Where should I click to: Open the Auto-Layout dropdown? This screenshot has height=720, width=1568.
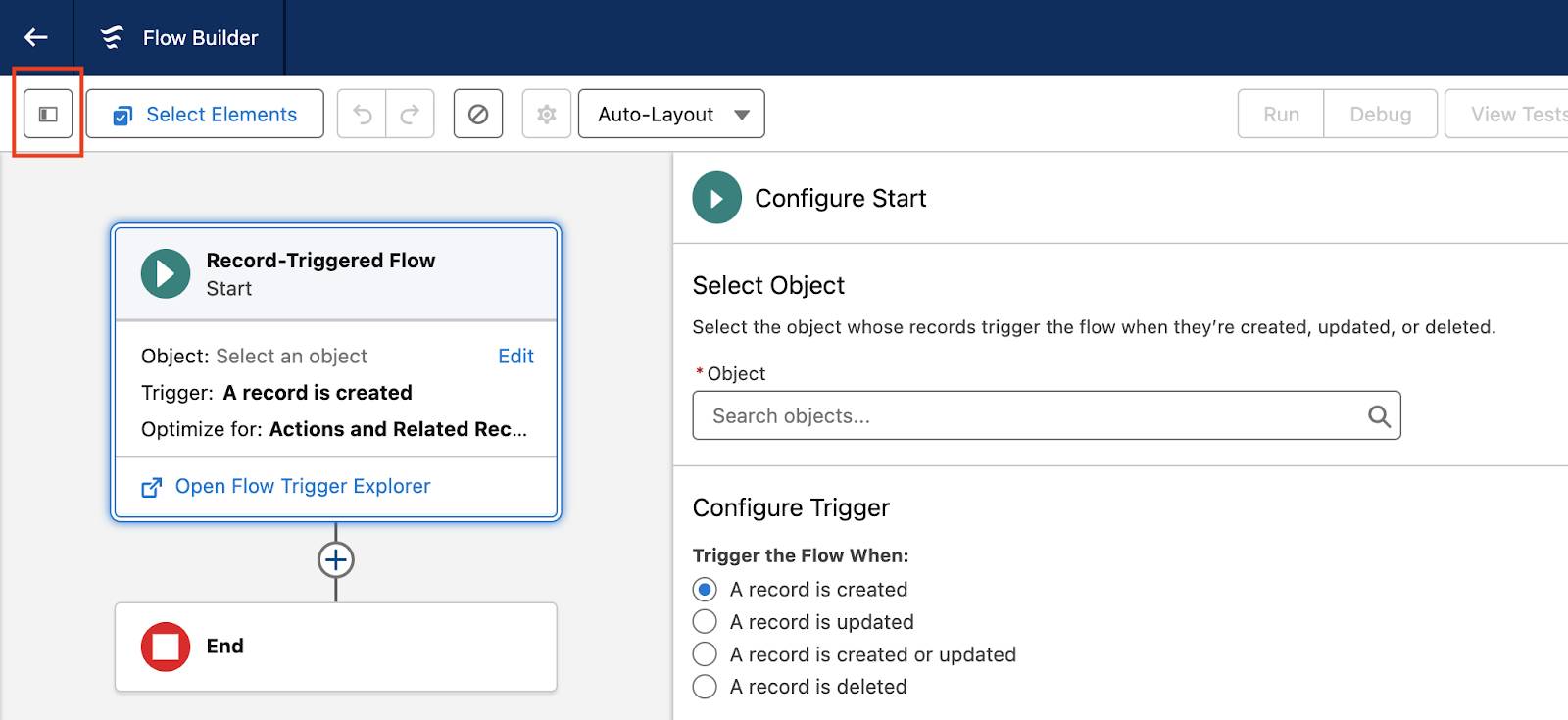[671, 115]
